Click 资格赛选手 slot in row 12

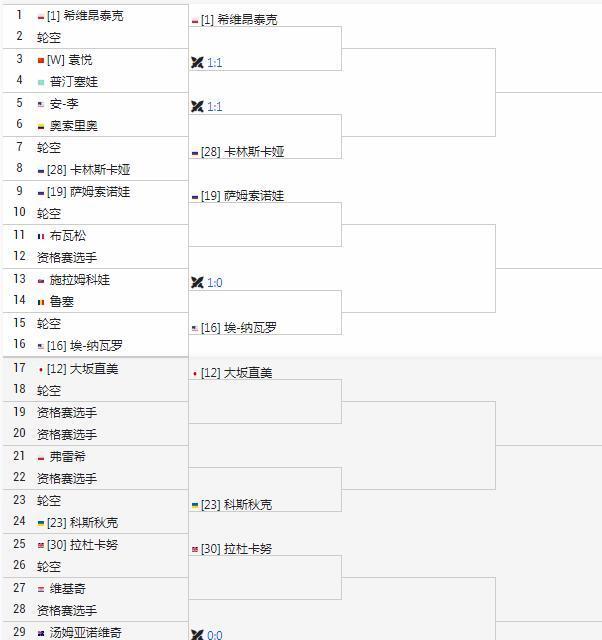click(x=67, y=258)
